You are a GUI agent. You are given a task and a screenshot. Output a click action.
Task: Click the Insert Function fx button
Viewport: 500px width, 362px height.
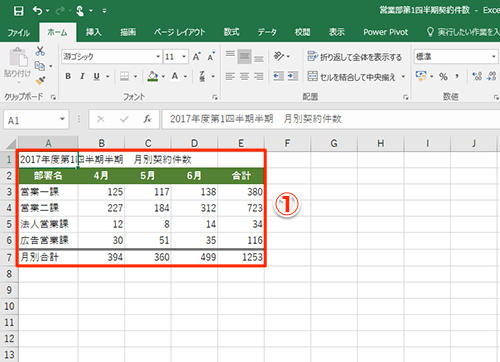[x=147, y=119]
